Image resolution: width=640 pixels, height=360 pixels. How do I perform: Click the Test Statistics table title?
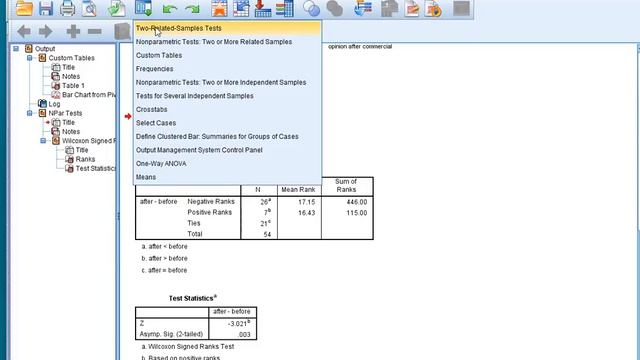click(x=193, y=298)
